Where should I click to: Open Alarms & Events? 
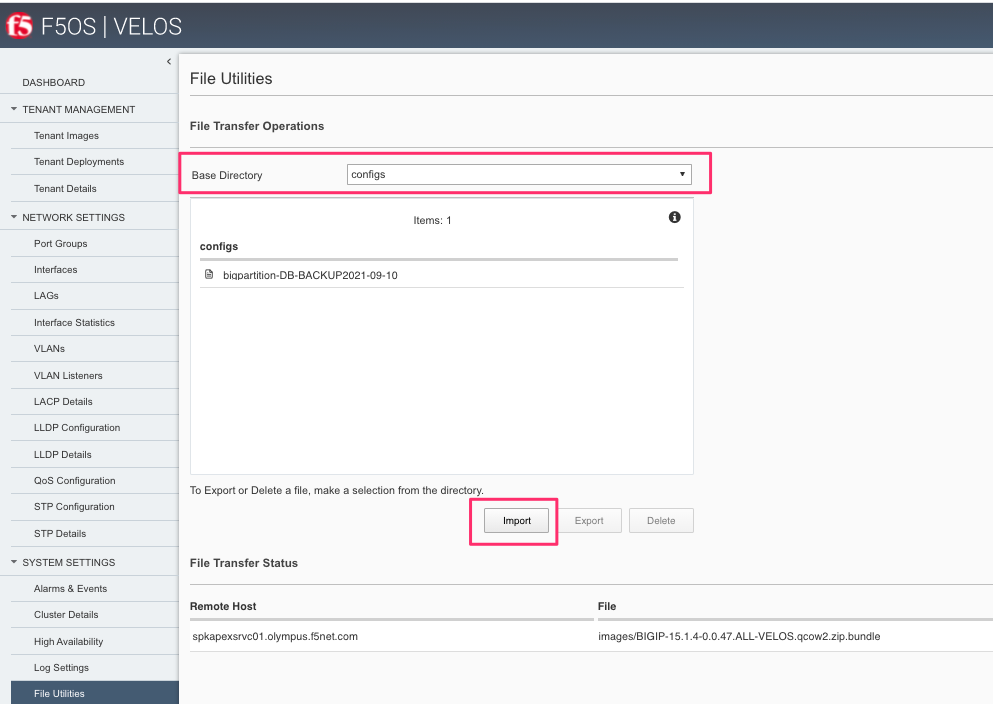point(70,589)
